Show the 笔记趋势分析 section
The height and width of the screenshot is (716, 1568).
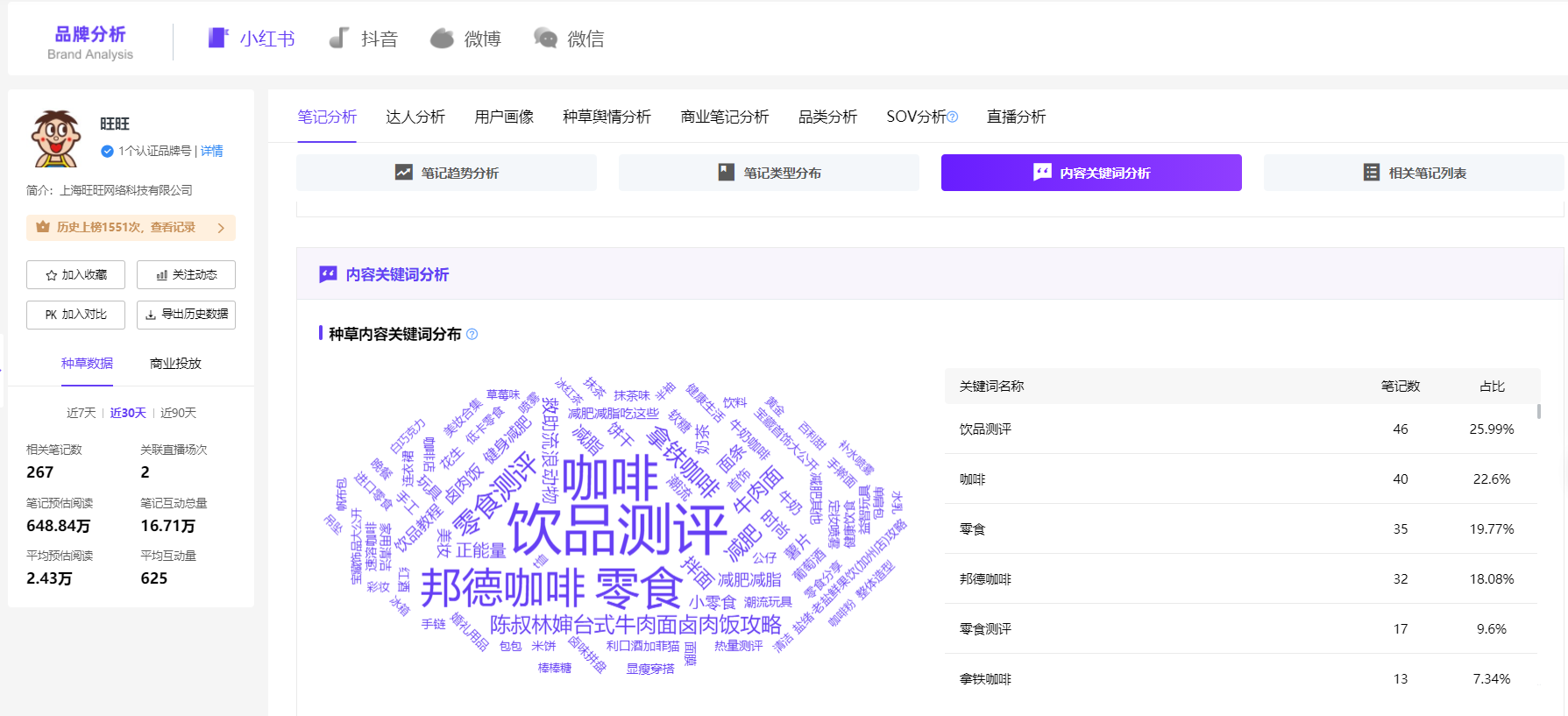point(446,173)
